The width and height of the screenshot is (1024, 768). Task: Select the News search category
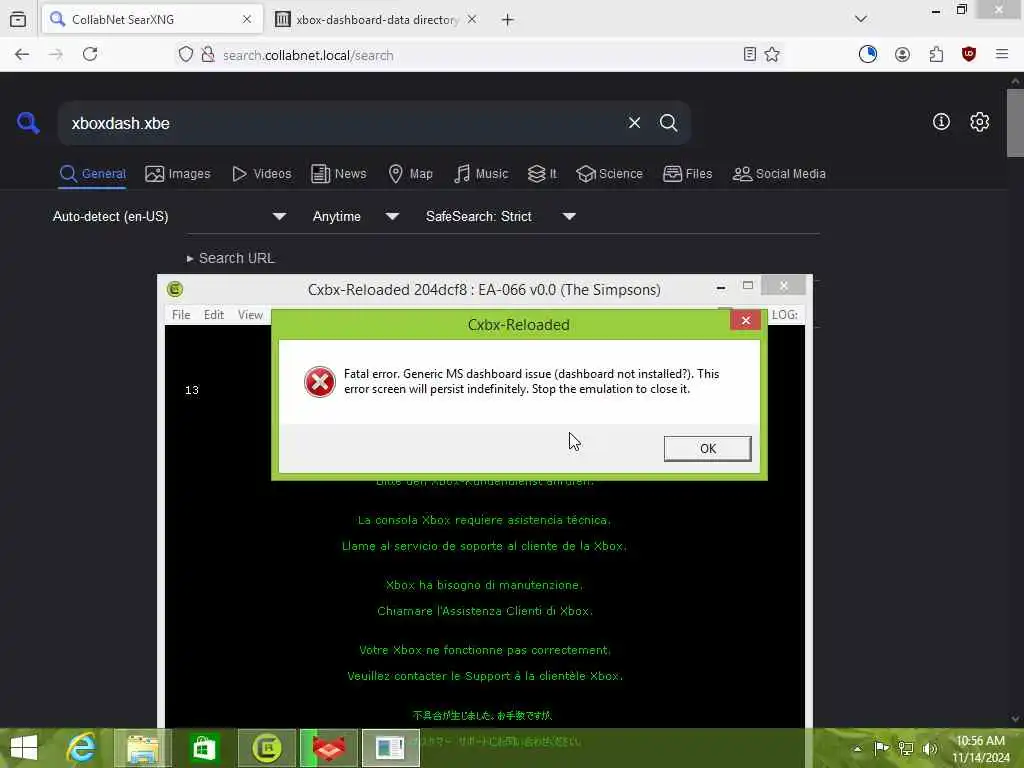pyautogui.click(x=338, y=174)
